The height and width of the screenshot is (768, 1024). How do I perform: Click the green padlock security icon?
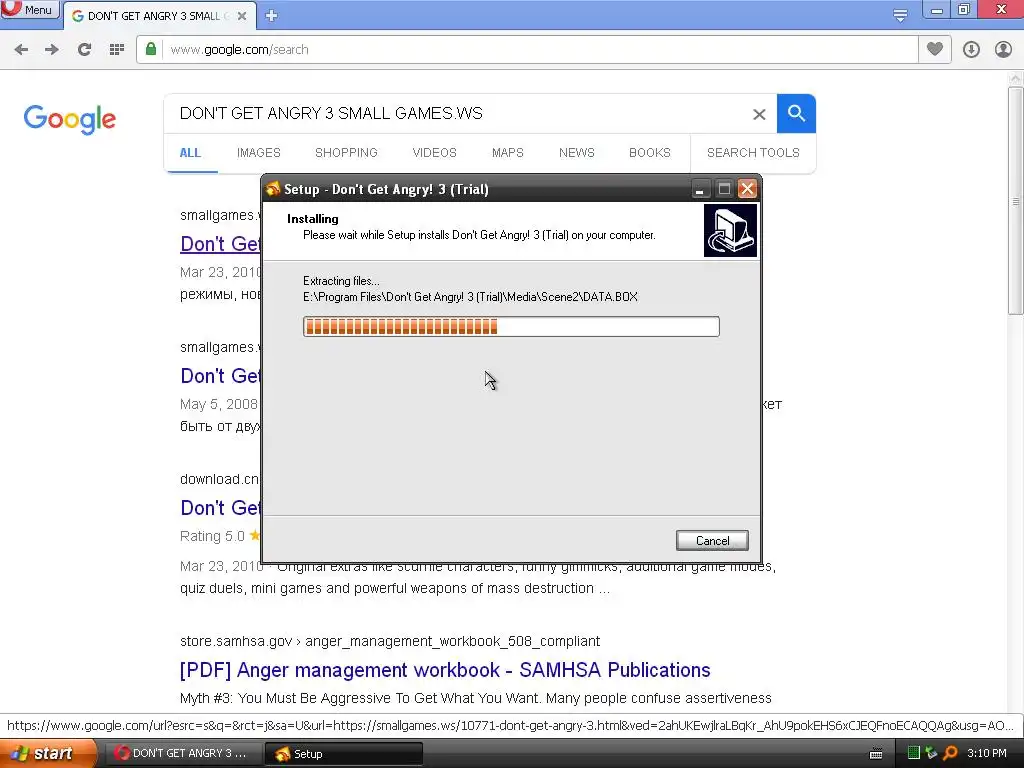point(151,49)
